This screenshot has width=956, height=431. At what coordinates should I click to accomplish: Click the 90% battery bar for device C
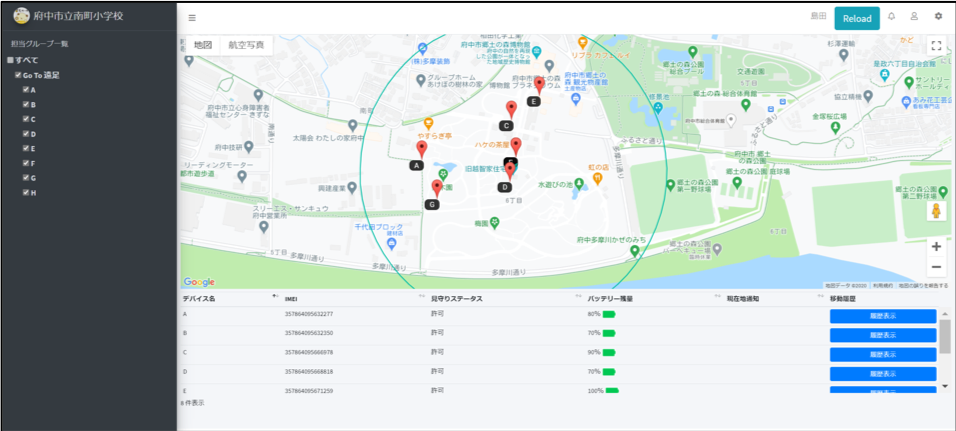[x=609, y=352]
